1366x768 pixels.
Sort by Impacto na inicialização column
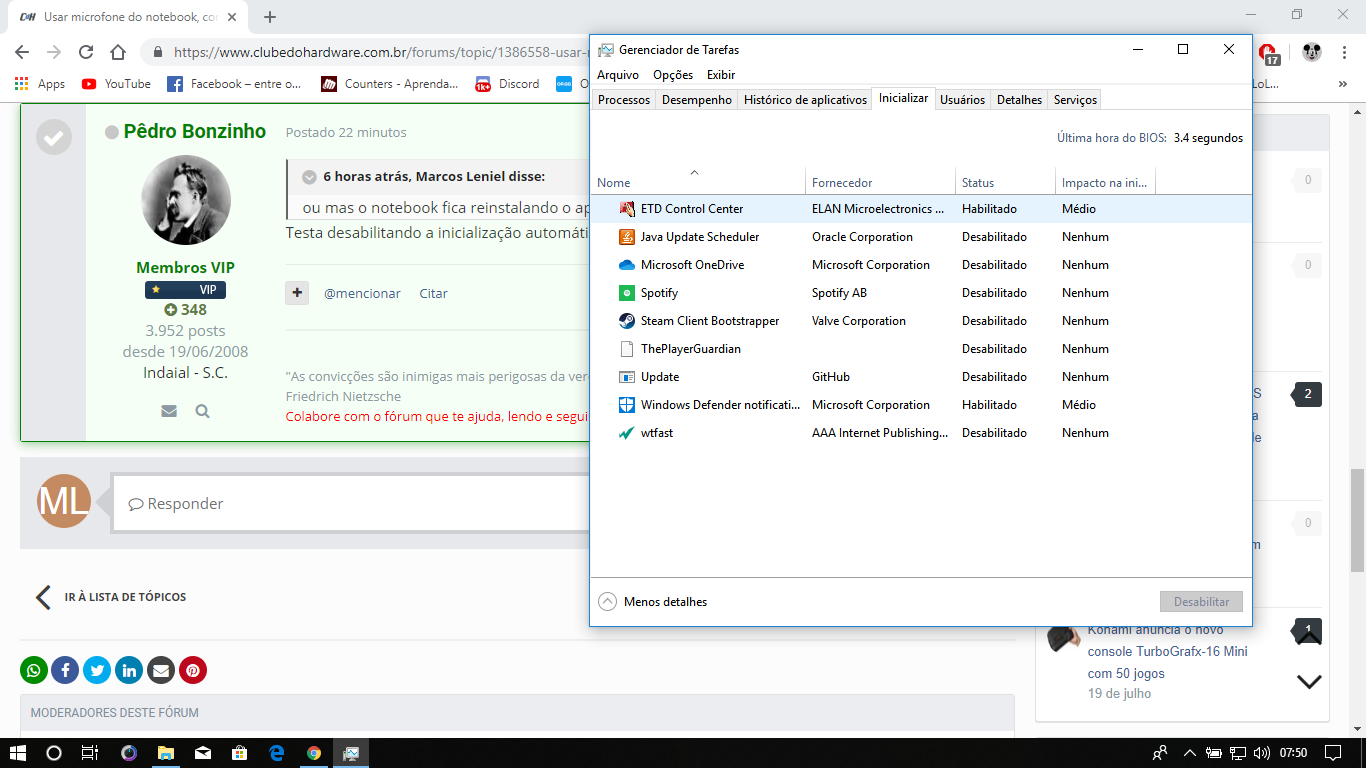pos(1105,182)
